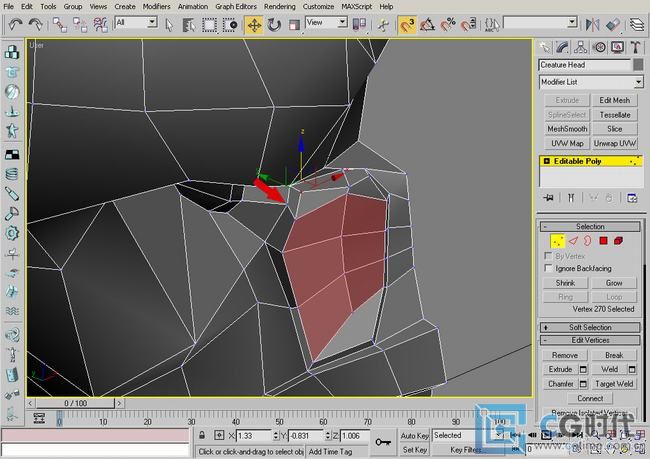The image size is (650, 459).
Task: Click the Target Weld button
Action: [614, 384]
